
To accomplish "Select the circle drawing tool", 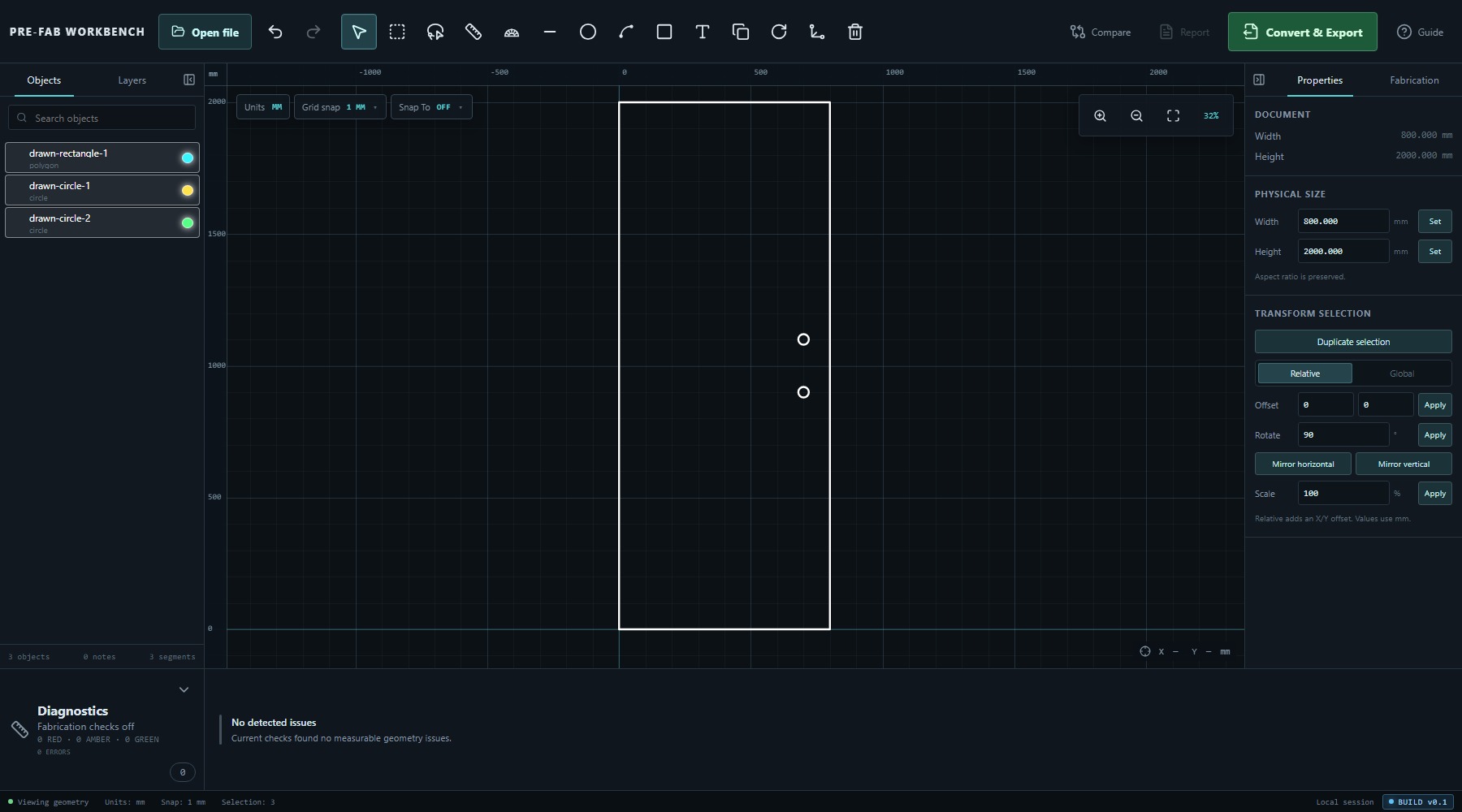I will [x=588, y=32].
